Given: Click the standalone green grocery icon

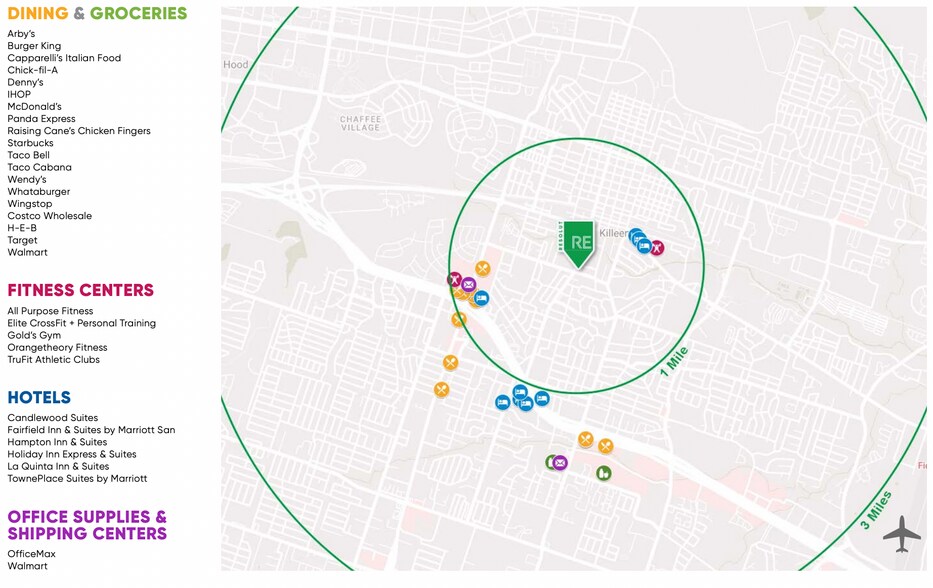Looking at the screenshot, I should pos(603,473).
